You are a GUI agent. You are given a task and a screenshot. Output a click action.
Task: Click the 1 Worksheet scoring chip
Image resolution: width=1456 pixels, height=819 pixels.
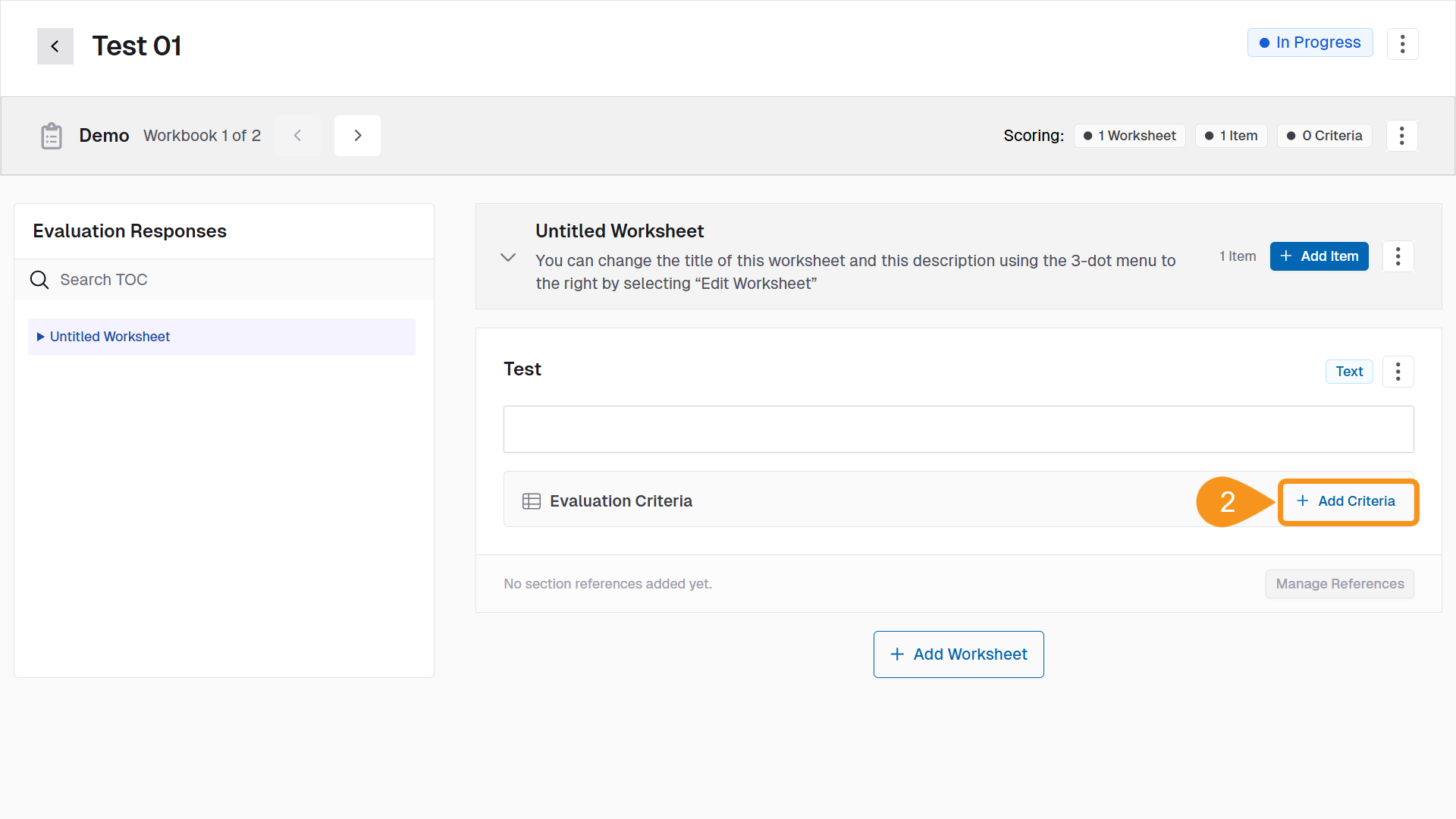(x=1129, y=136)
